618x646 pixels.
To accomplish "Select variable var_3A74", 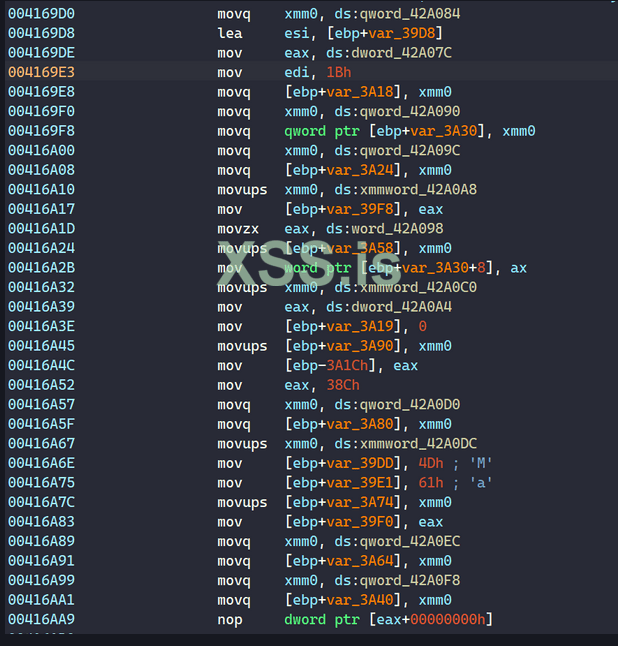I will pos(360,503).
